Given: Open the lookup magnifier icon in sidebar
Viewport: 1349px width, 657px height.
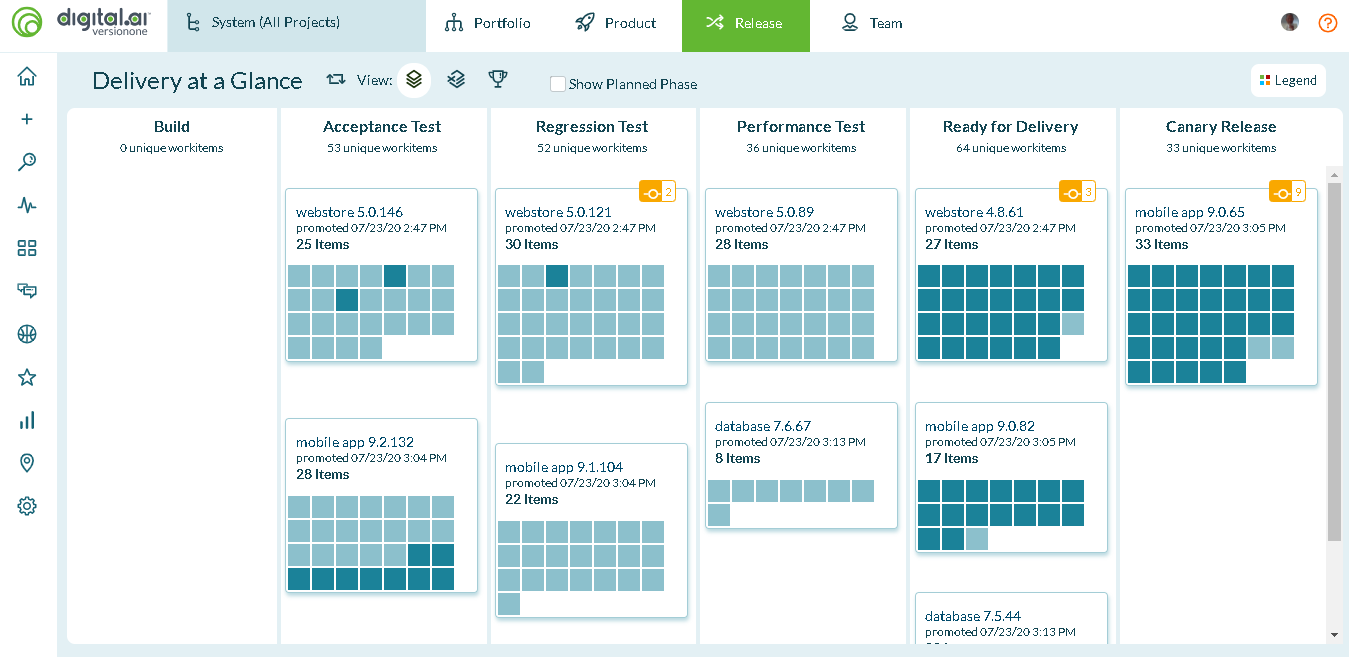Looking at the screenshot, I should 27,162.
